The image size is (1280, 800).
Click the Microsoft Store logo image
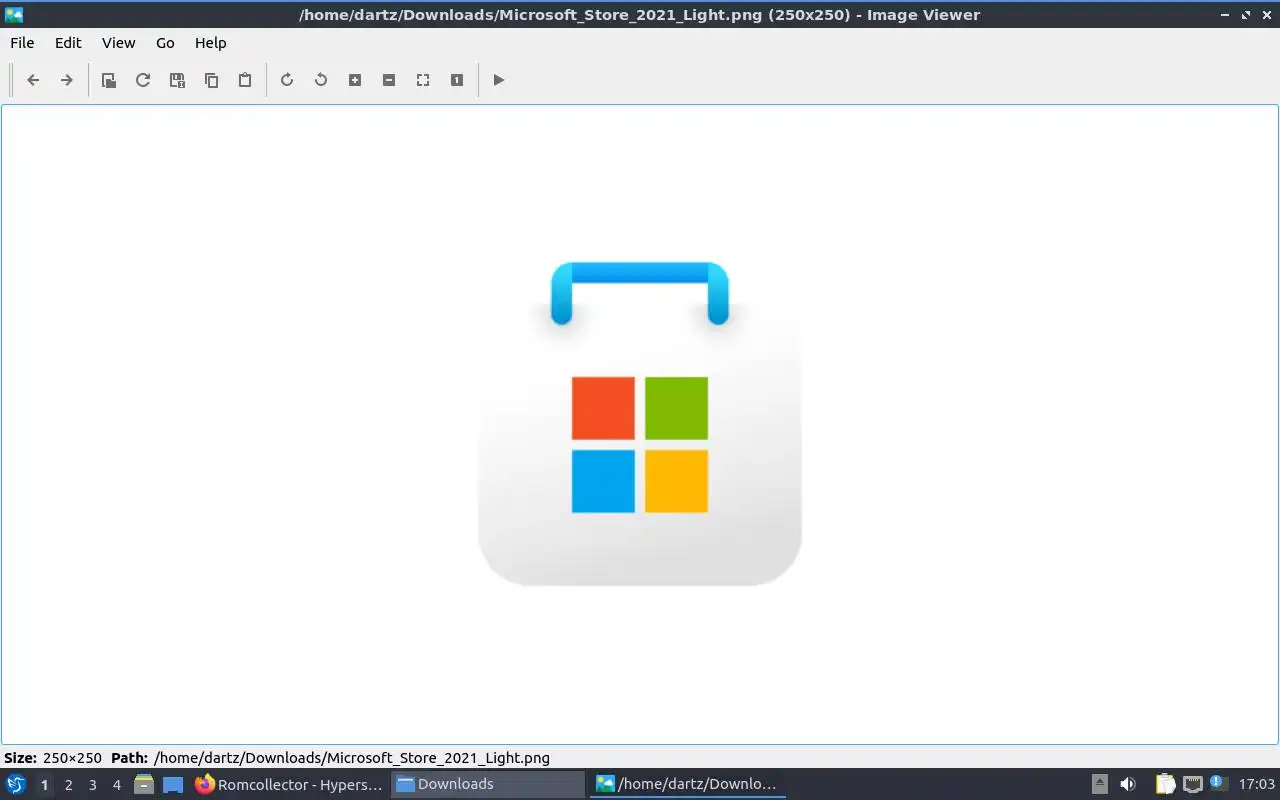click(x=640, y=423)
